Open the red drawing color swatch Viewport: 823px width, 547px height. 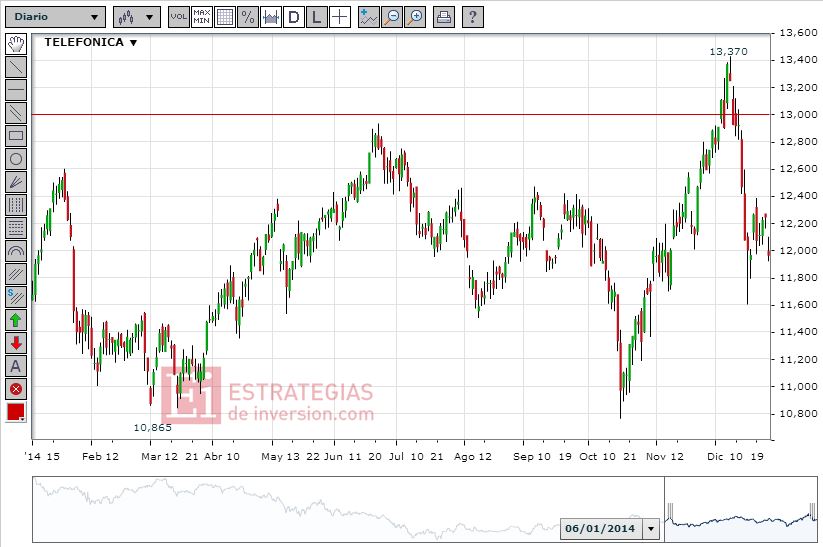(x=16, y=413)
